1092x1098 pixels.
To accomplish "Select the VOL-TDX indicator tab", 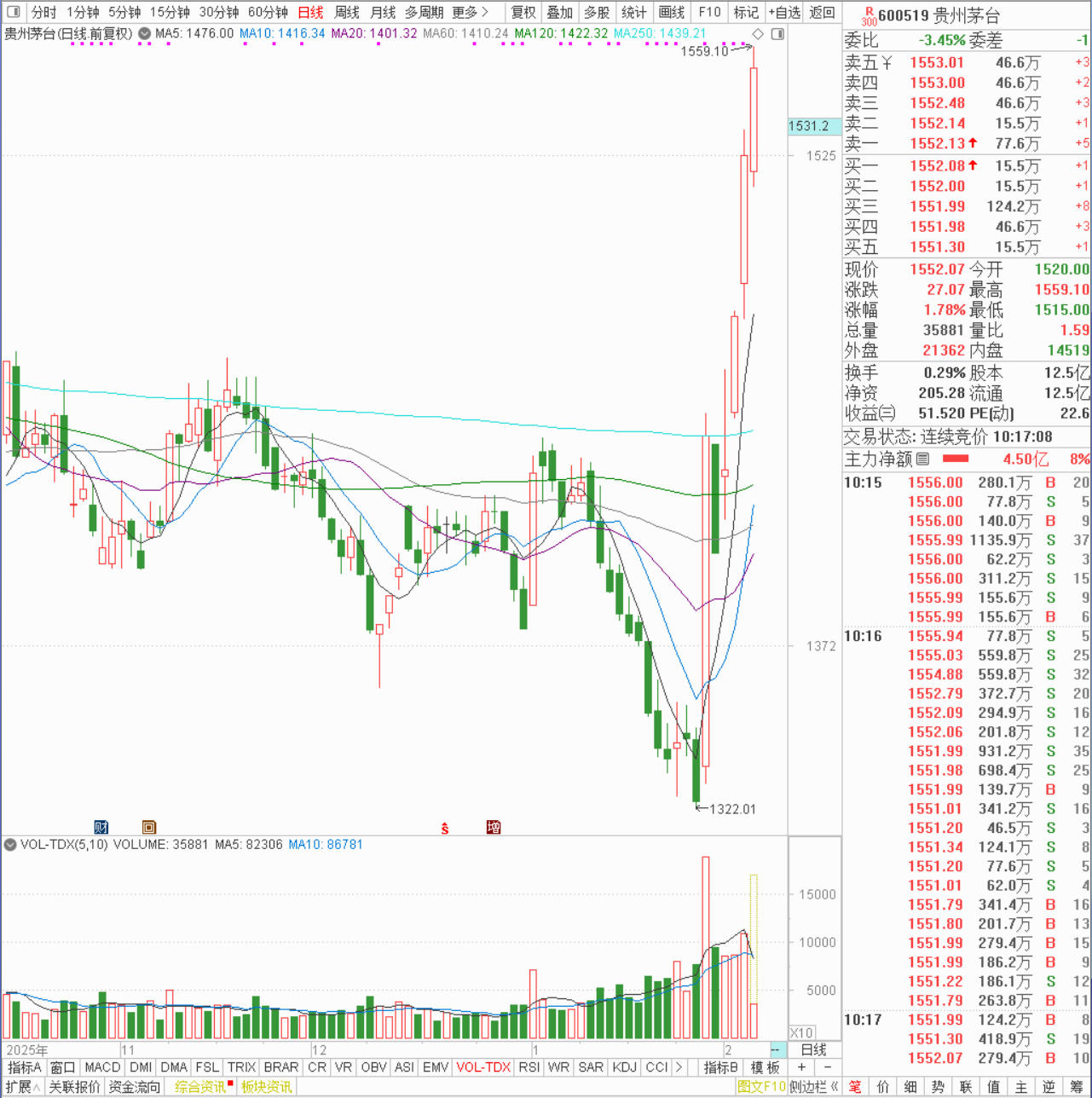I will tap(483, 1067).
